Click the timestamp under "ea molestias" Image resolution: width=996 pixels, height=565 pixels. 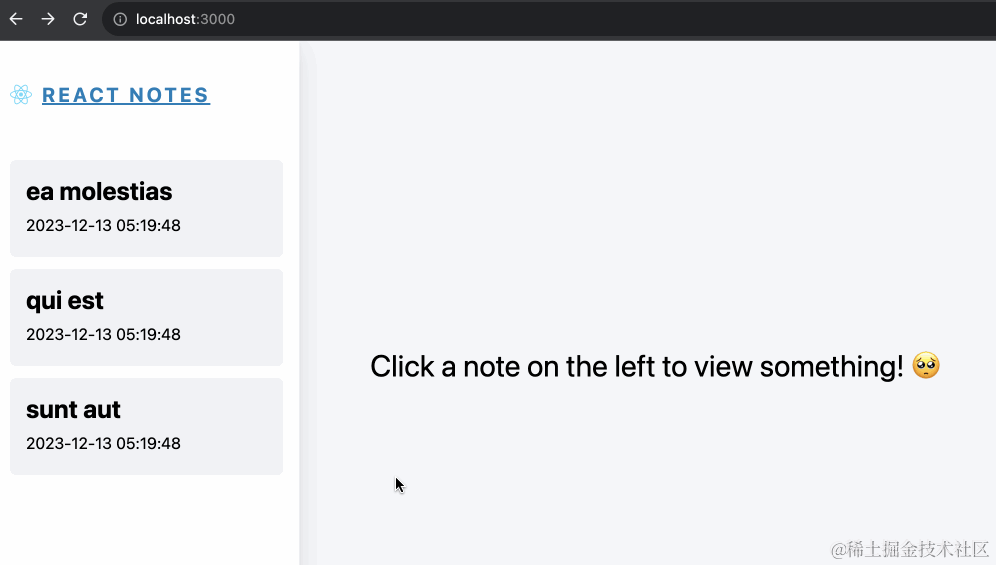(x=103, y=226)
